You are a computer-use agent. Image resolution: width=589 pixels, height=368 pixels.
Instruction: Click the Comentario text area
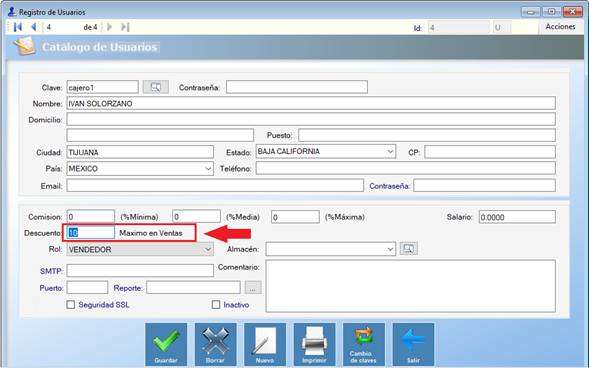[411, 286]
